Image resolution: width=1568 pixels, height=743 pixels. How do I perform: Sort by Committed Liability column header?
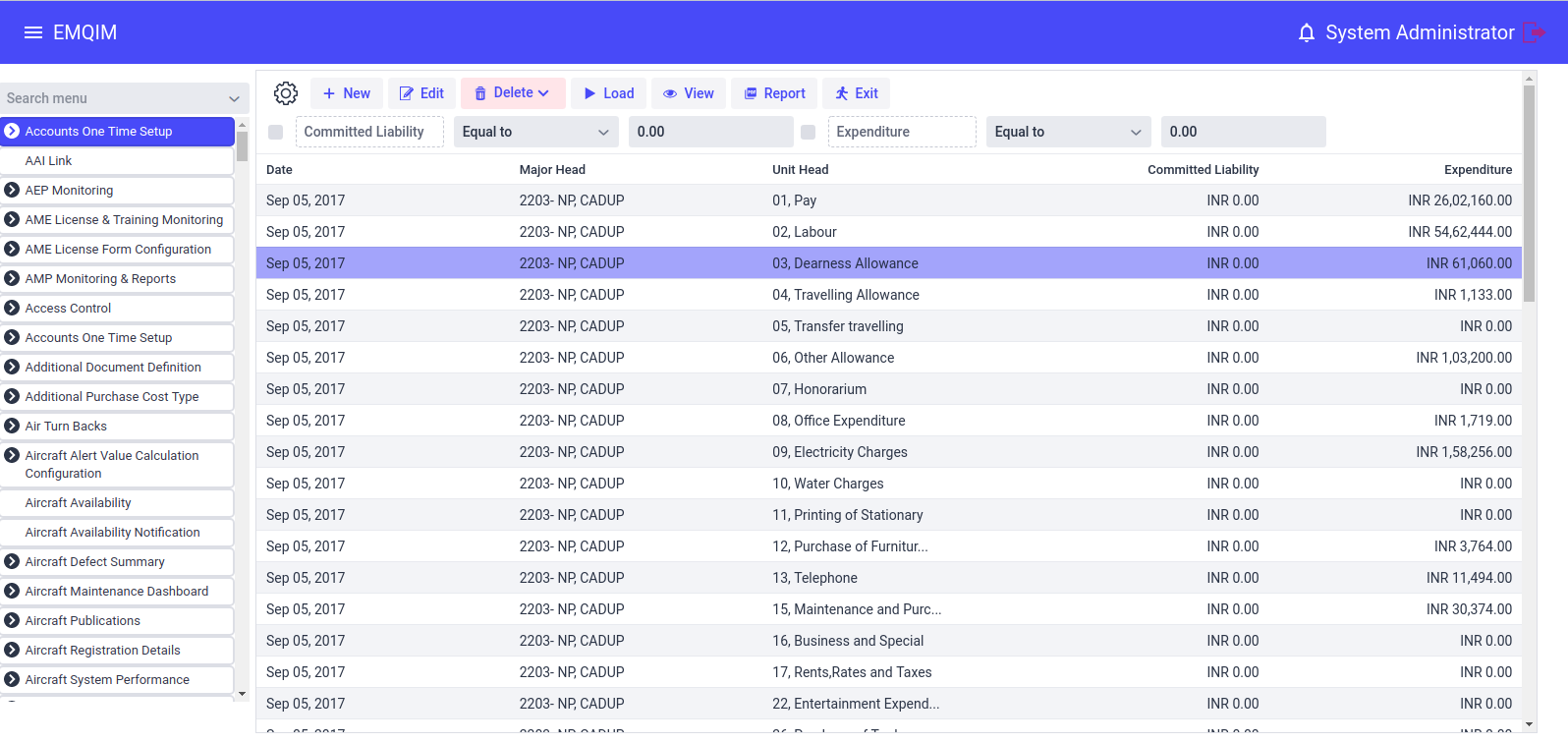[1203, 169]
